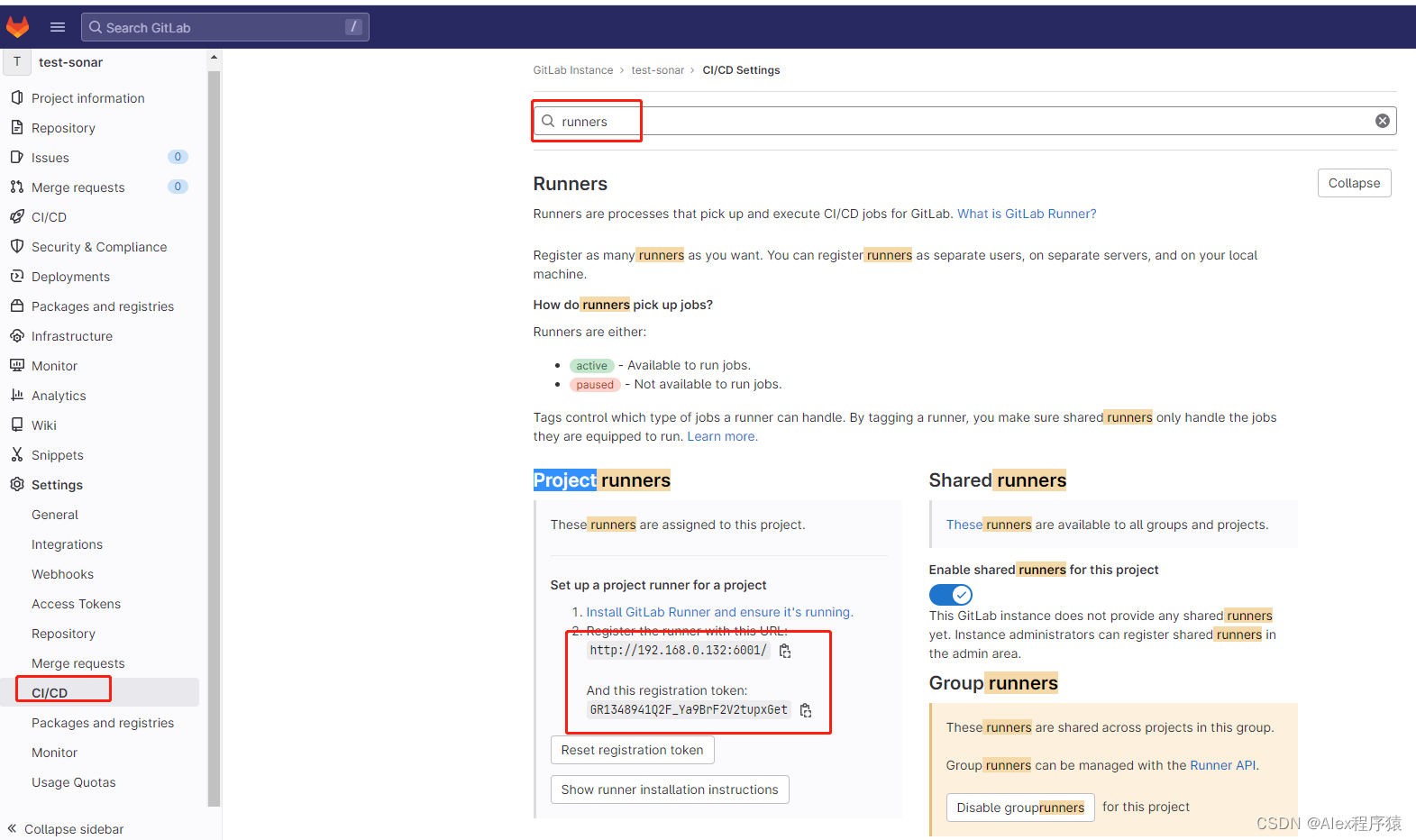Click the Merge requests sidebar icon
Viewport: 1416px width, 840px height.
tap(17, 187)
